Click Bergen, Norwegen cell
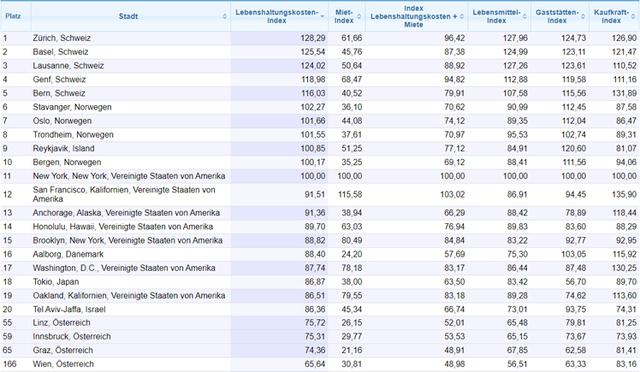Viewport: 640px width, 372px height. [131, 163]
